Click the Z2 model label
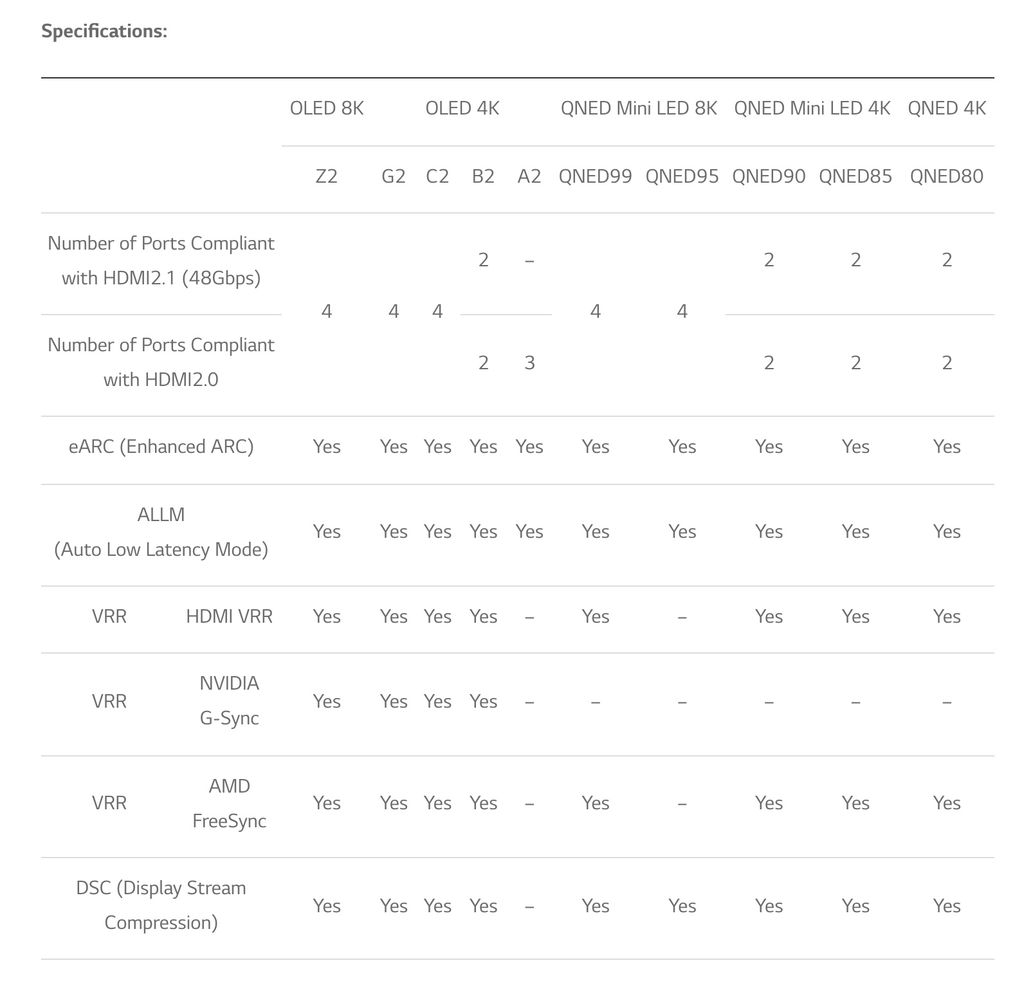The width and height of the screenshot is (1024, 983). pyautogui.click(x=327, y=176)
